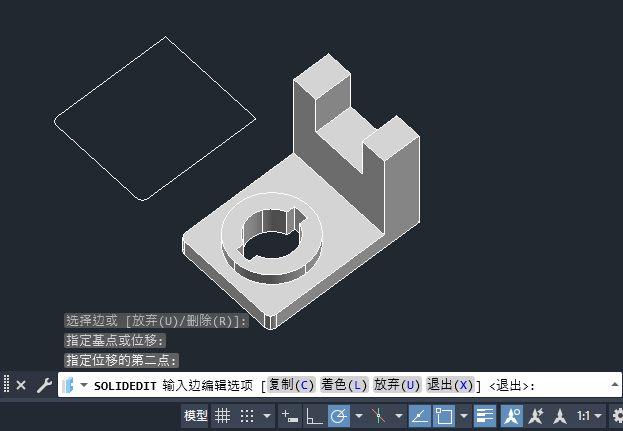Choose the 放弃(U) undo option

pos(397,385)
